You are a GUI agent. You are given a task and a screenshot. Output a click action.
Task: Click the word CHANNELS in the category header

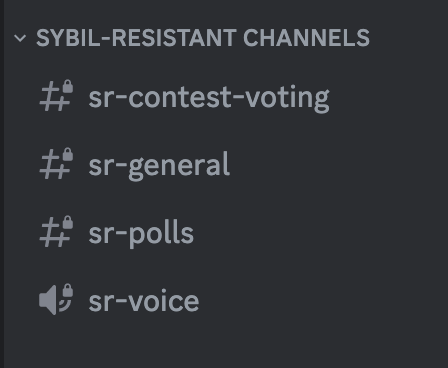306,38
